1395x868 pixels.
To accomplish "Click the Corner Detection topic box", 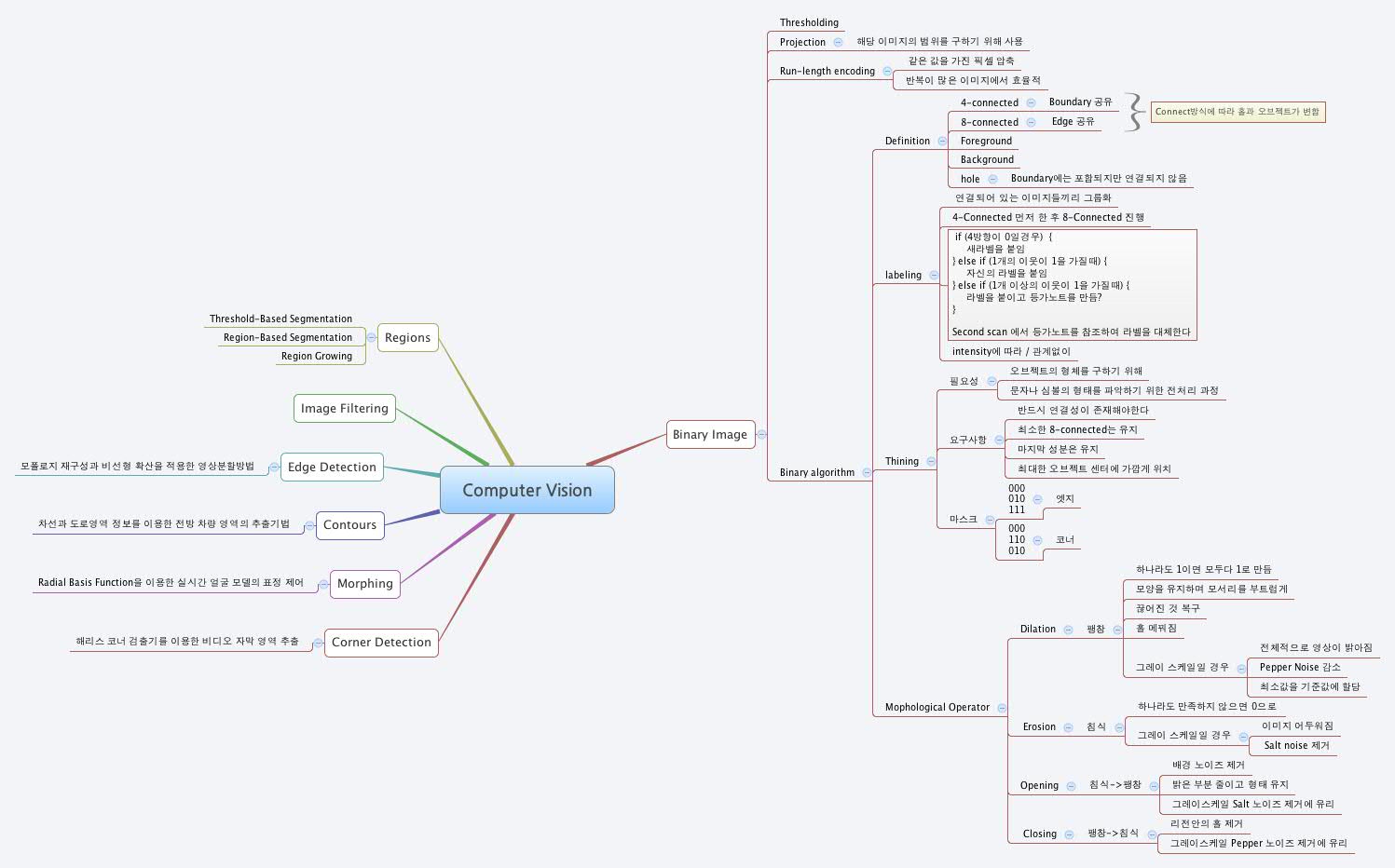I will (381, 642).
